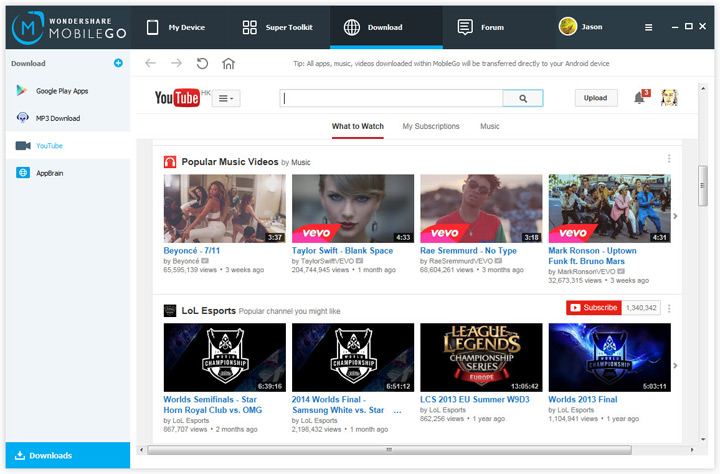
Task: Click the 1,340,342 subscriber count
Action: point(641,308)
